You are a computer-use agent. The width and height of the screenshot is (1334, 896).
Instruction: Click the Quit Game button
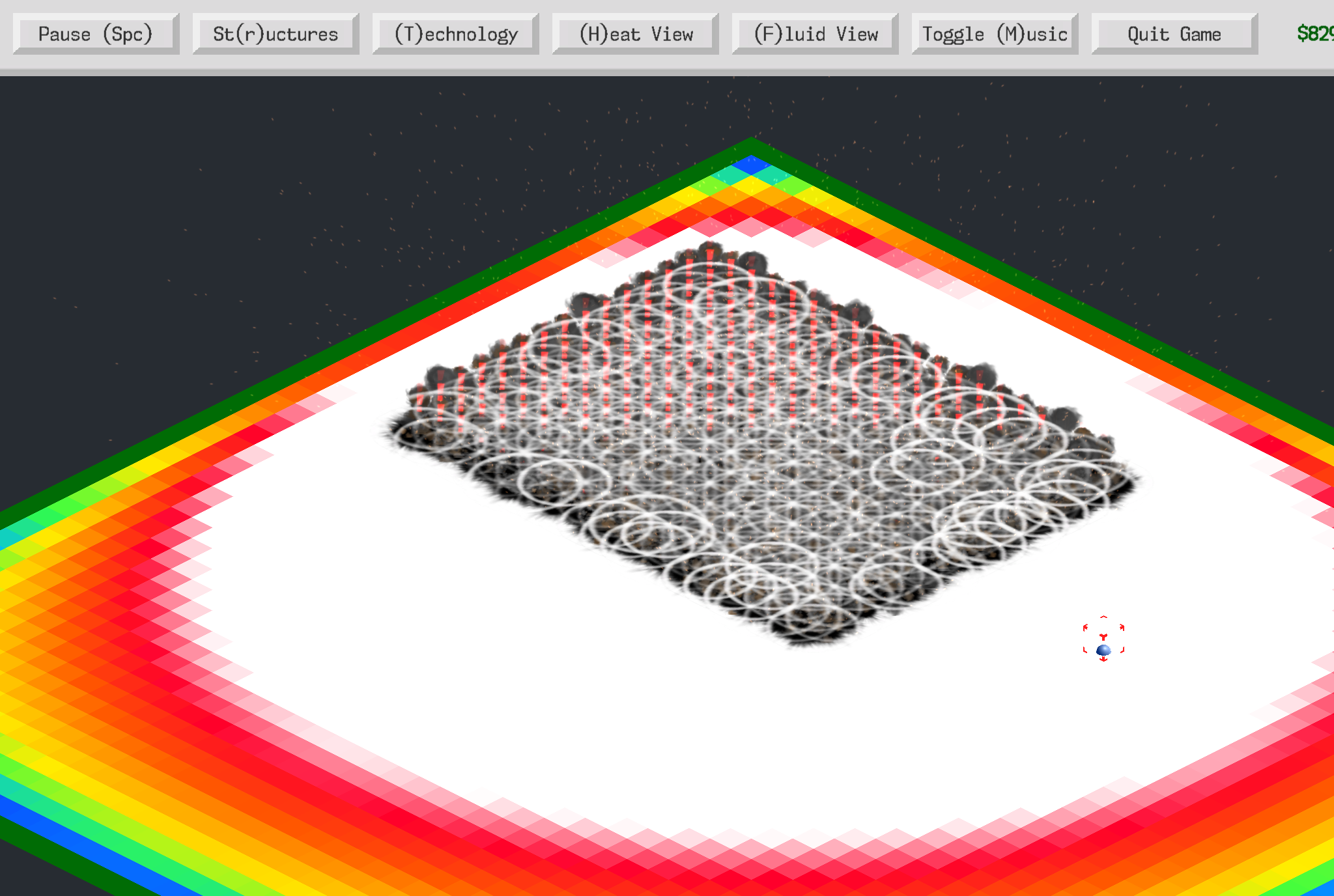coord(1174,34)
